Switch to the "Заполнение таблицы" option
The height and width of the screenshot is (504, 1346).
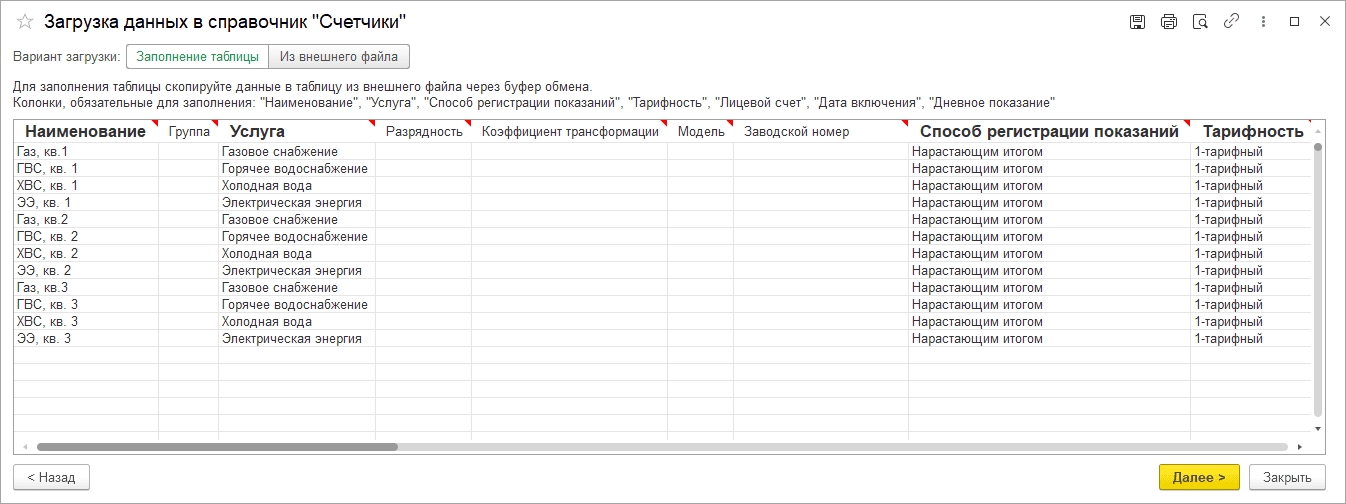tap(197, 57)
